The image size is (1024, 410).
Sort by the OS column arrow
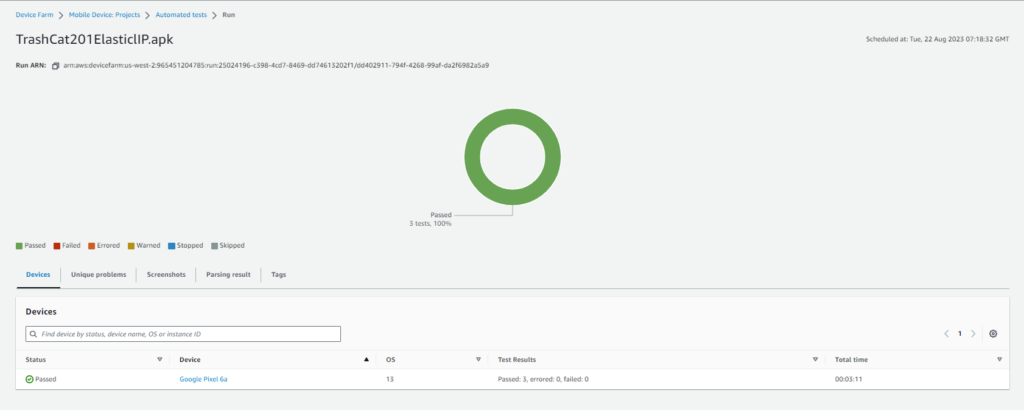click(478, 360)
